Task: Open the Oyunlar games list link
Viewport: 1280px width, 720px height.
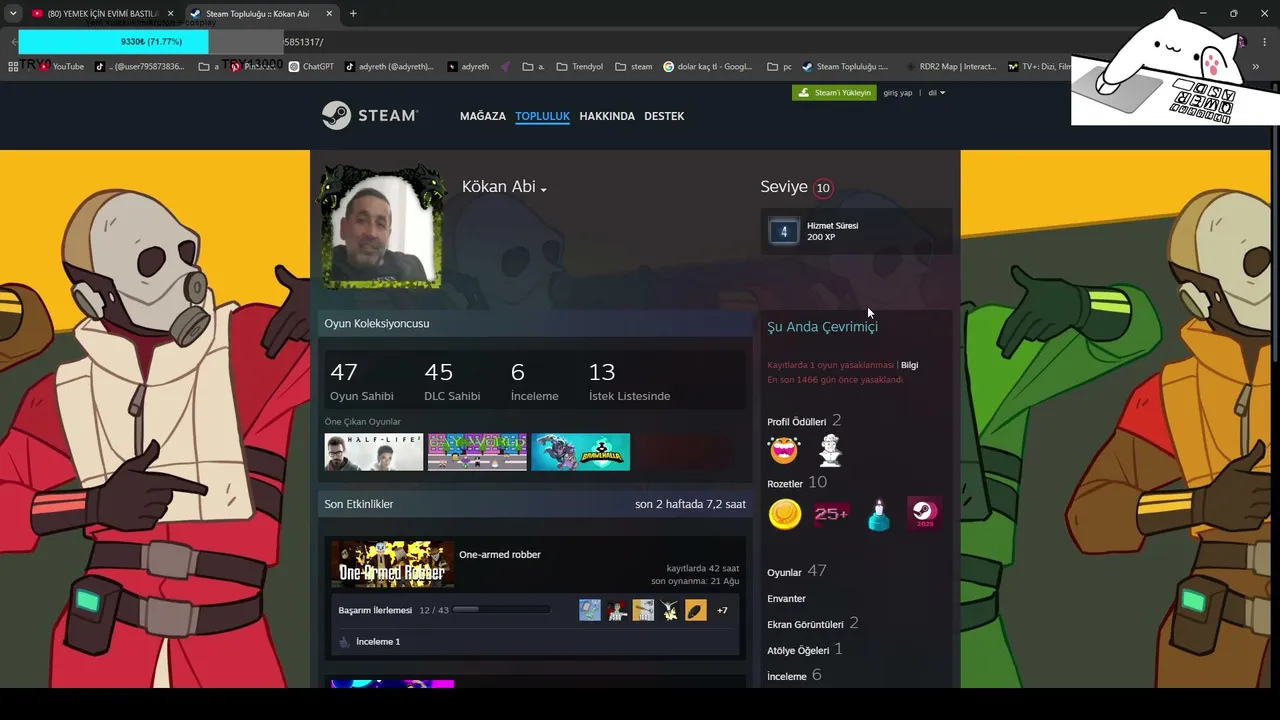Action: click(784, 573)
